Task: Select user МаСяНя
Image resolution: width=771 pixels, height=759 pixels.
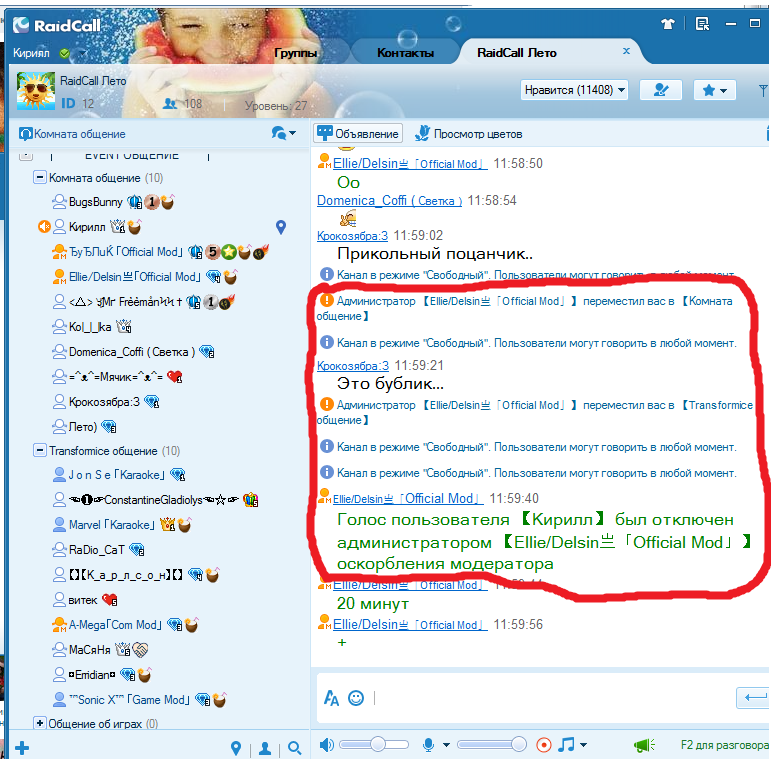Action: click(x=89, y=650)
